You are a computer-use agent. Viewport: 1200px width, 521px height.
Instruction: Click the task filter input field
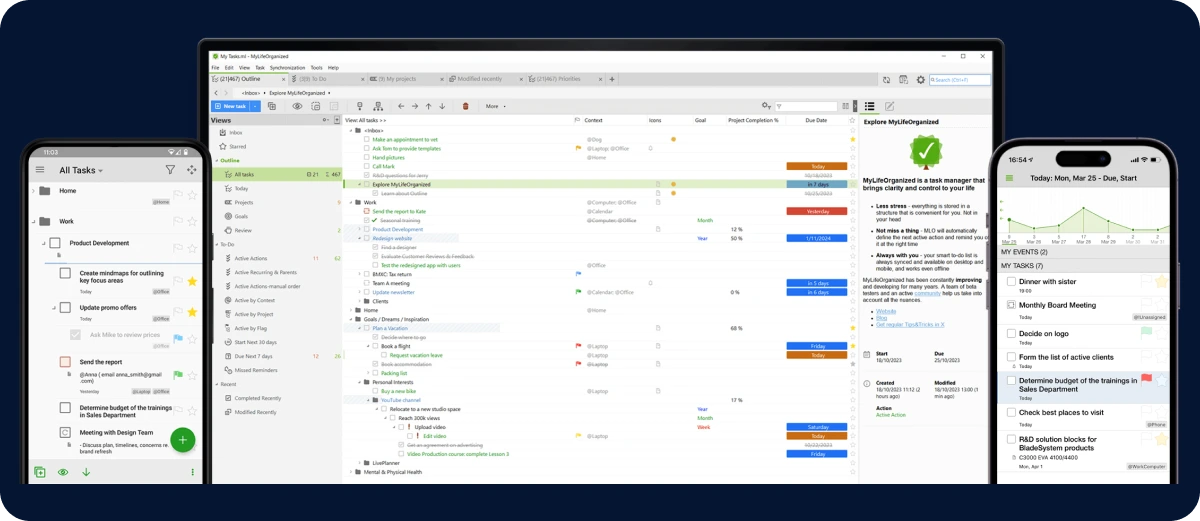[807, 106]
